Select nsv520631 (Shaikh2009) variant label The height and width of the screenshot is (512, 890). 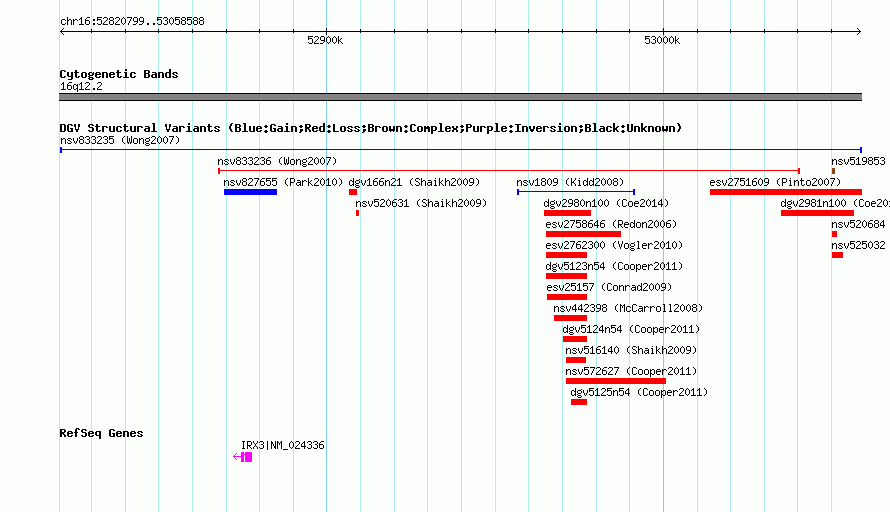[421, 203]
